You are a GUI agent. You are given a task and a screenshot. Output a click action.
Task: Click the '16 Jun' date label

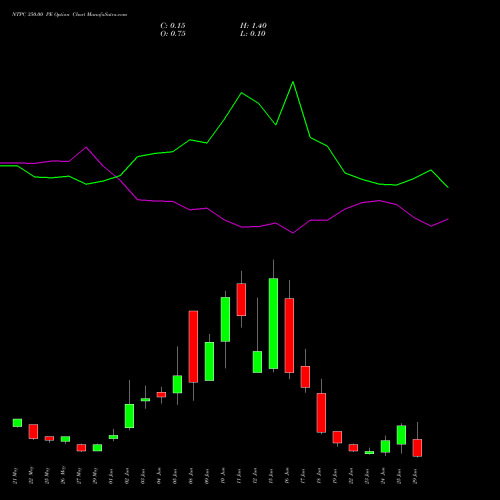(287, 476)
